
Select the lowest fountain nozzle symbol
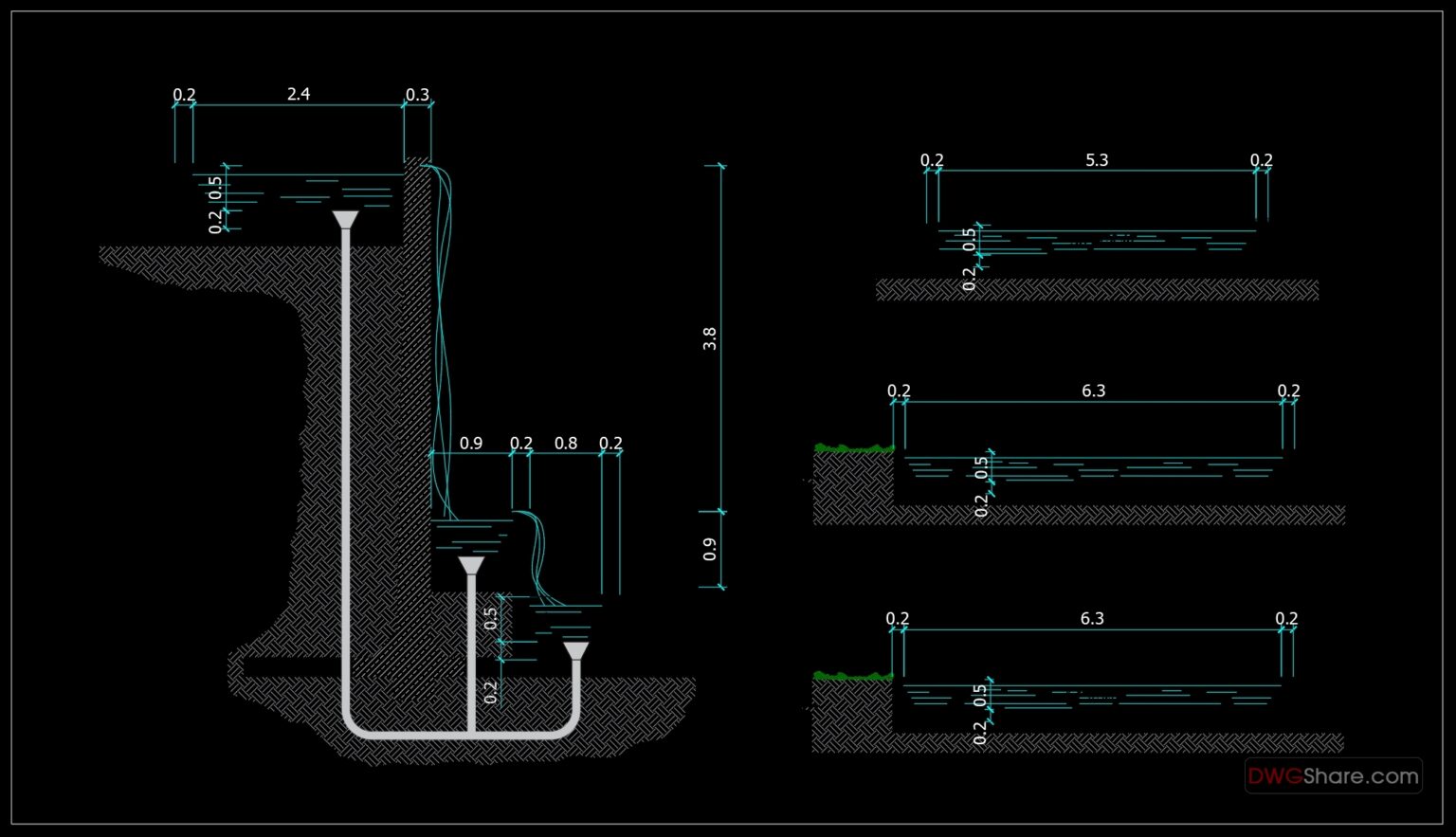577,649
